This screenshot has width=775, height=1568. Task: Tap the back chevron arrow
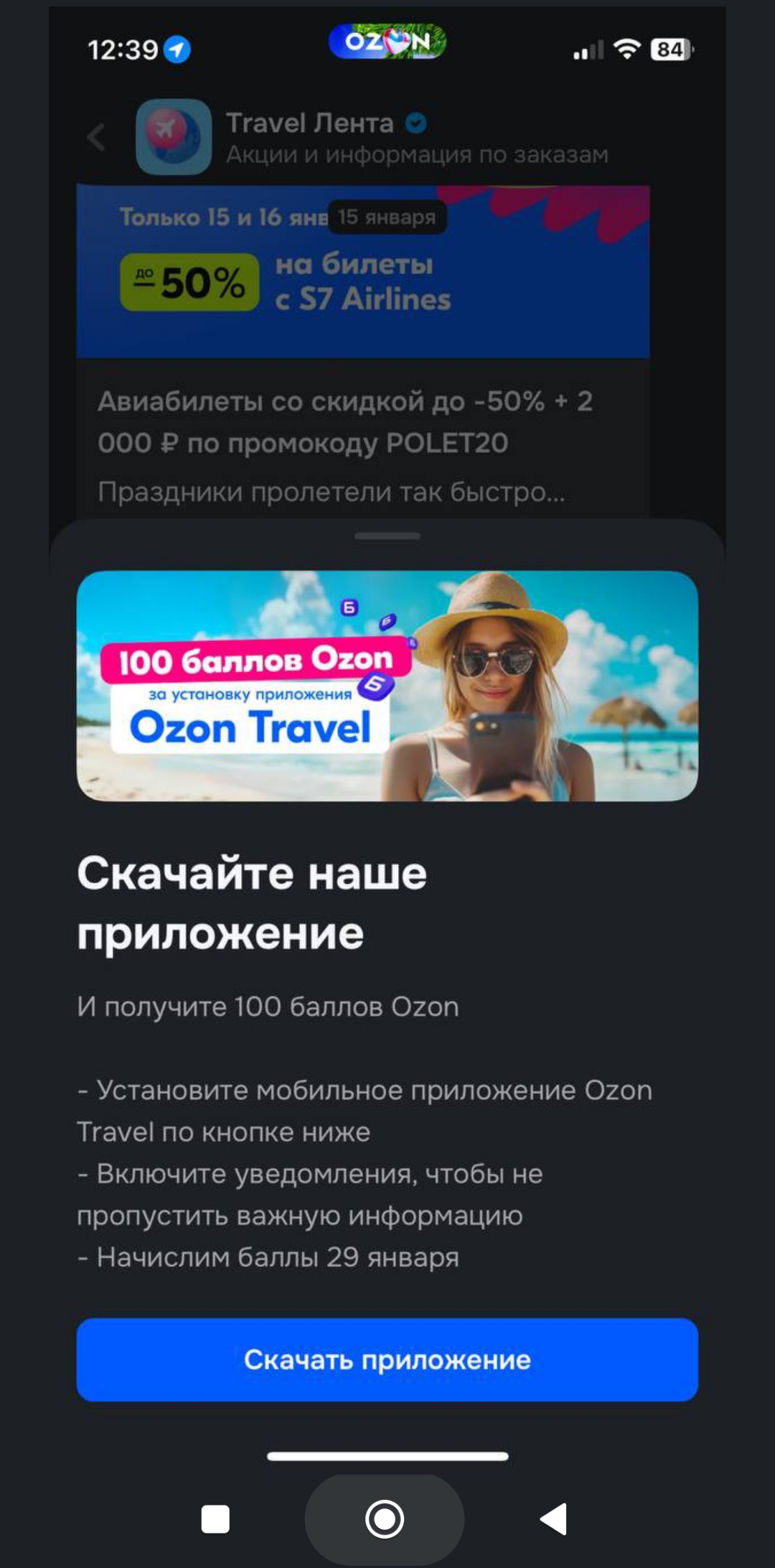tap(96, 136)
